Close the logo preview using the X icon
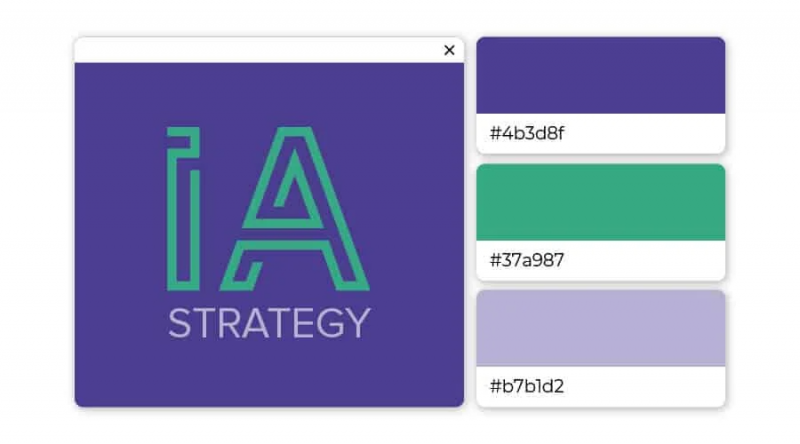The image size is (800, 444). pos(449,50)
